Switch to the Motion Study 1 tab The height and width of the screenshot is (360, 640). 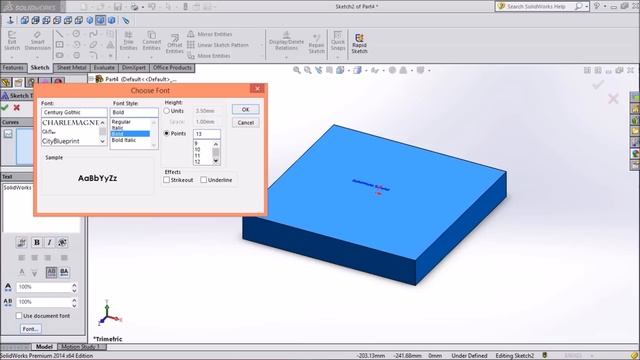pos(81,347)
